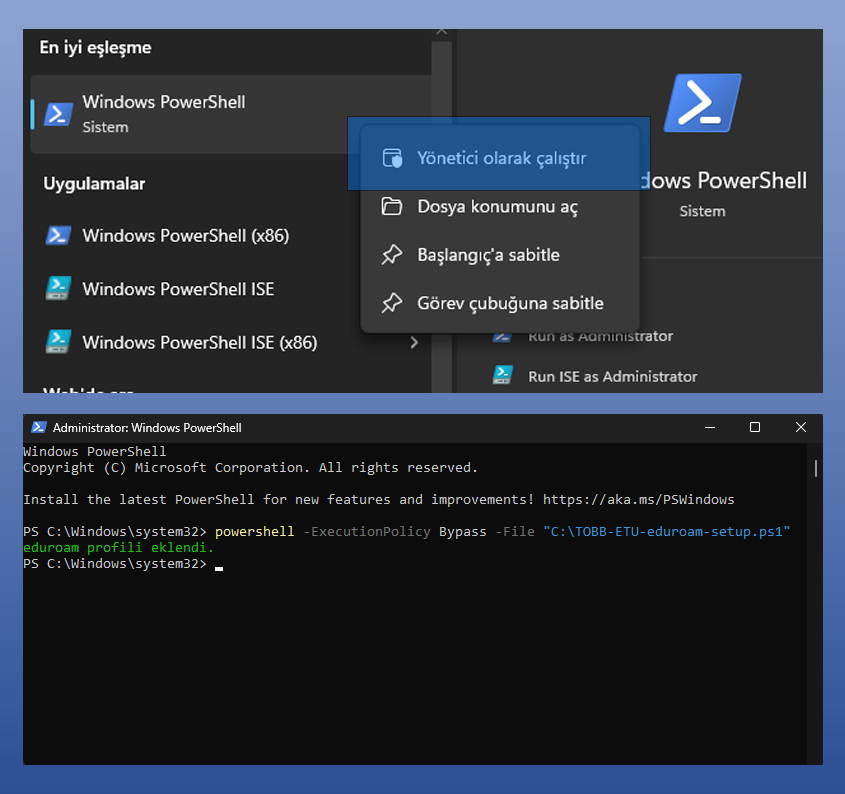This screenshot has height=794, width=845.
Task: Click the PowerShell icon in console title bar
Action: coord(39,427)
